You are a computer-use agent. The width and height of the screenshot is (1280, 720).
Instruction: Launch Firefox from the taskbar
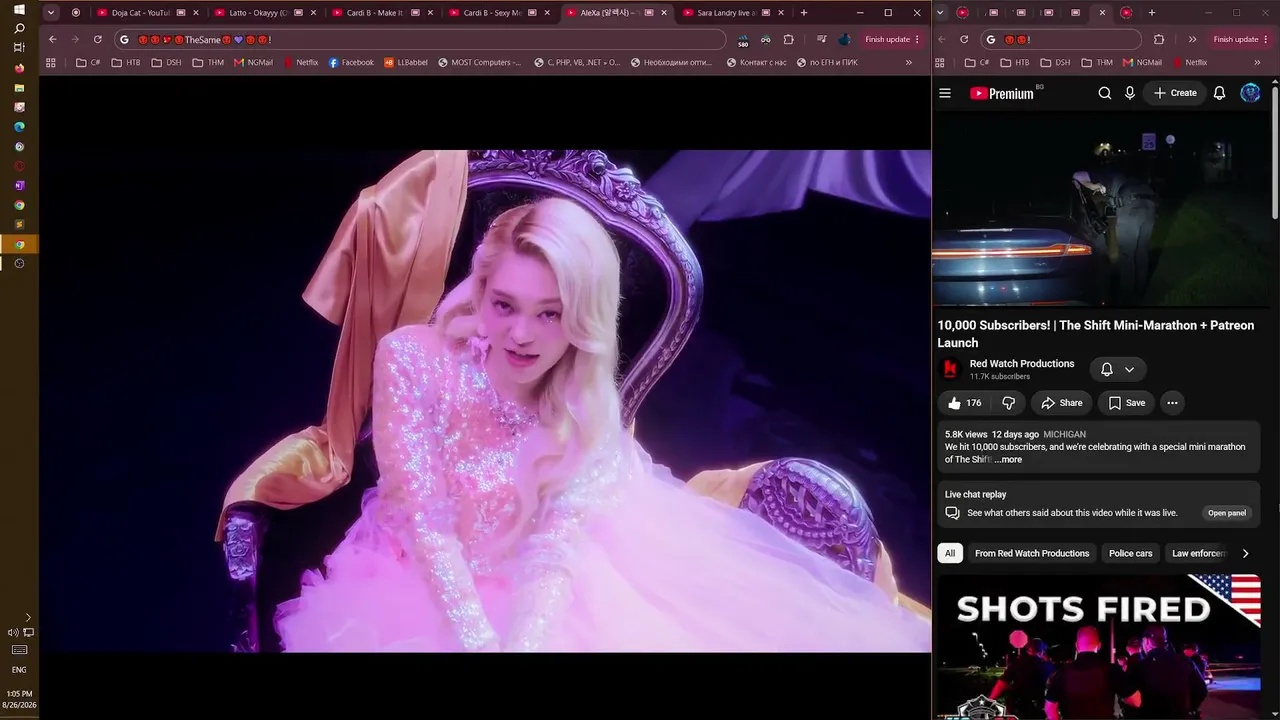(19, 68)
